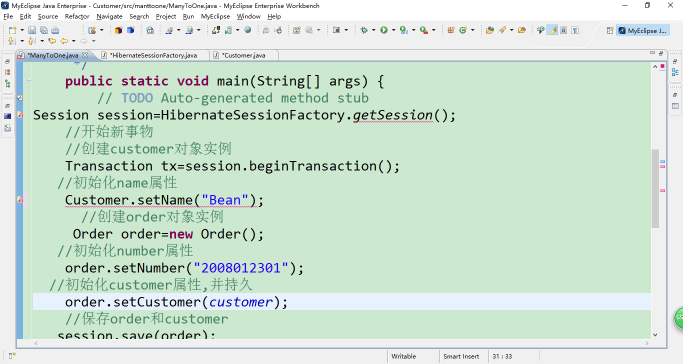This screenshot has width=683, height=364.
Task: Click the editor scroll down arrow
Action: pyautogui.click(x=655, y=335)
